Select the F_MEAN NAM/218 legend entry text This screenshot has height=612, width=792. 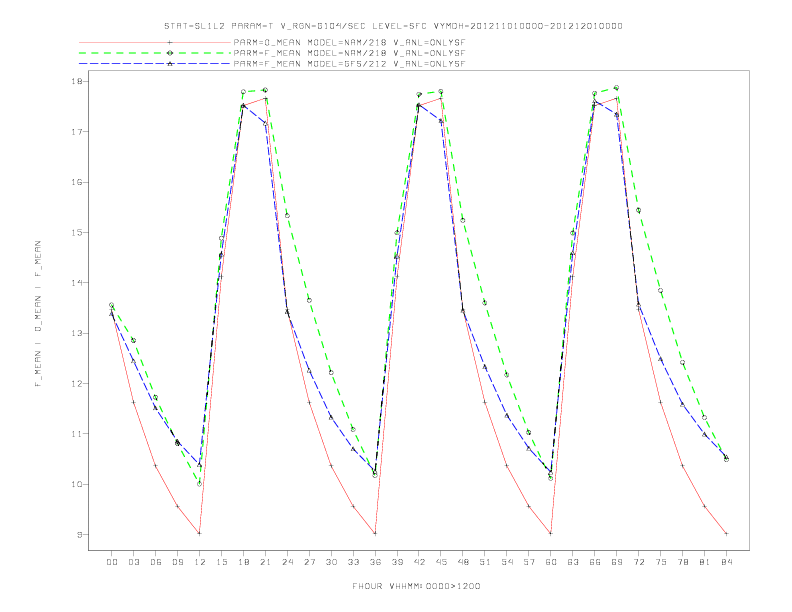[350, 53]
